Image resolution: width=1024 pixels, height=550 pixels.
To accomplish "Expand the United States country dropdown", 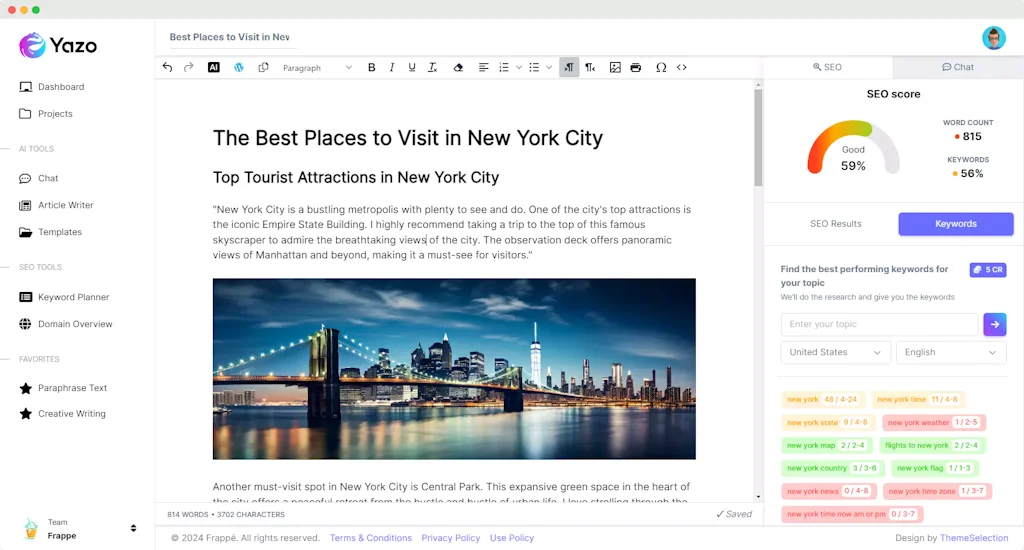I will pyautogui.click(x=835, y=352).
